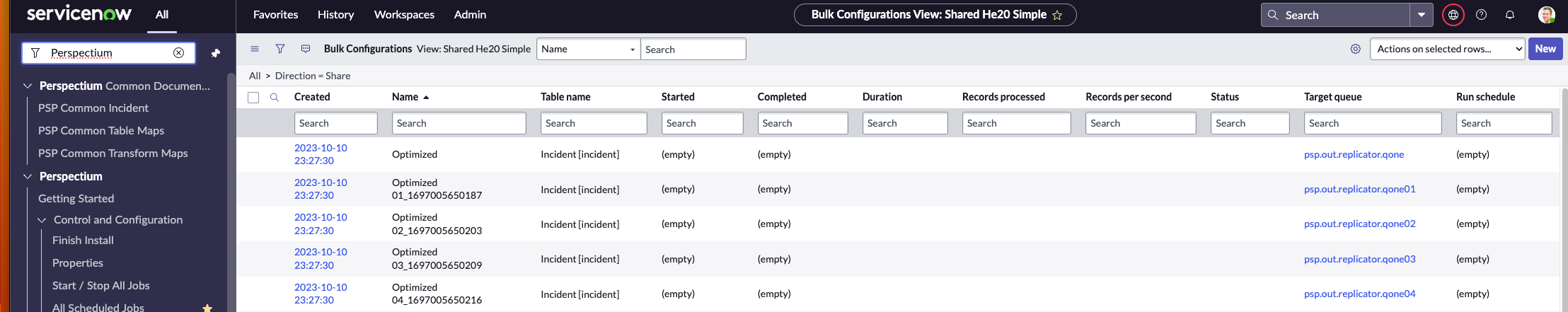The height and width of the screenshot is (312, 1568).
Task: Click the Completed column search box
Action: pos(802,123)
